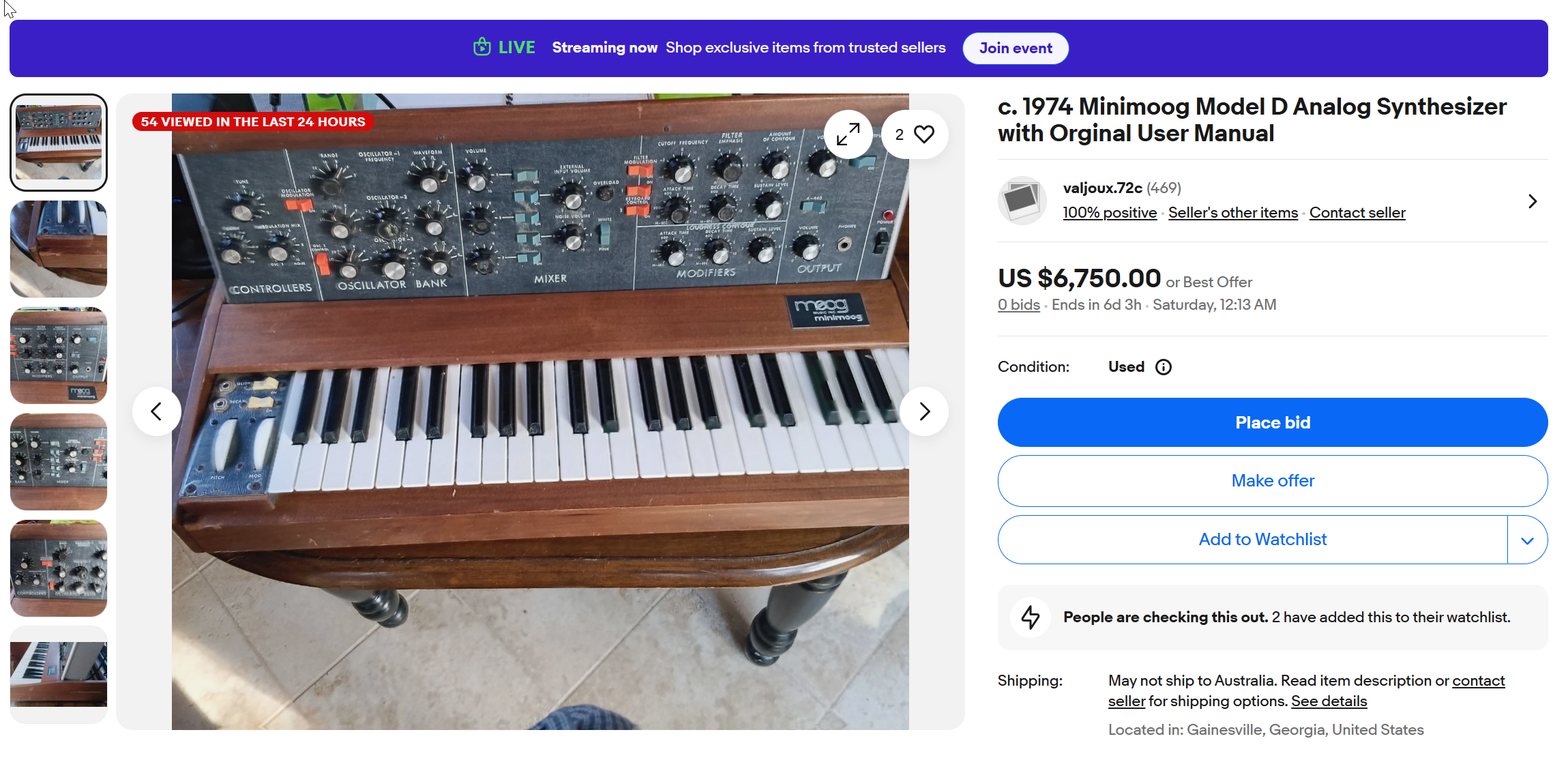This screenshot has width=1568, height=758.
Task: Select the last thumbnail of keyboard side
Action: (59, 674)
